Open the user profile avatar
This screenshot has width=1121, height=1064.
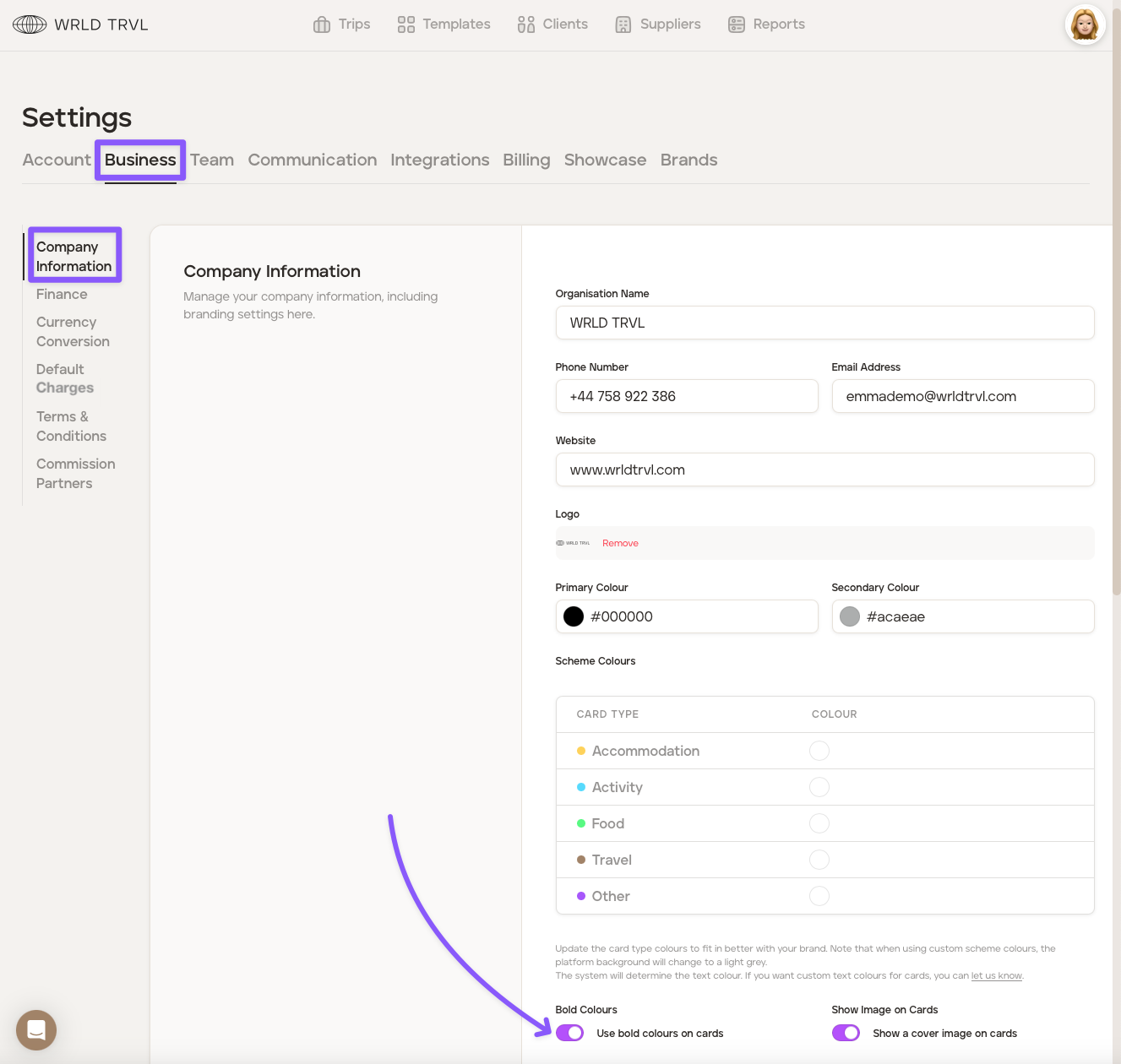[x=1085, y=24]
